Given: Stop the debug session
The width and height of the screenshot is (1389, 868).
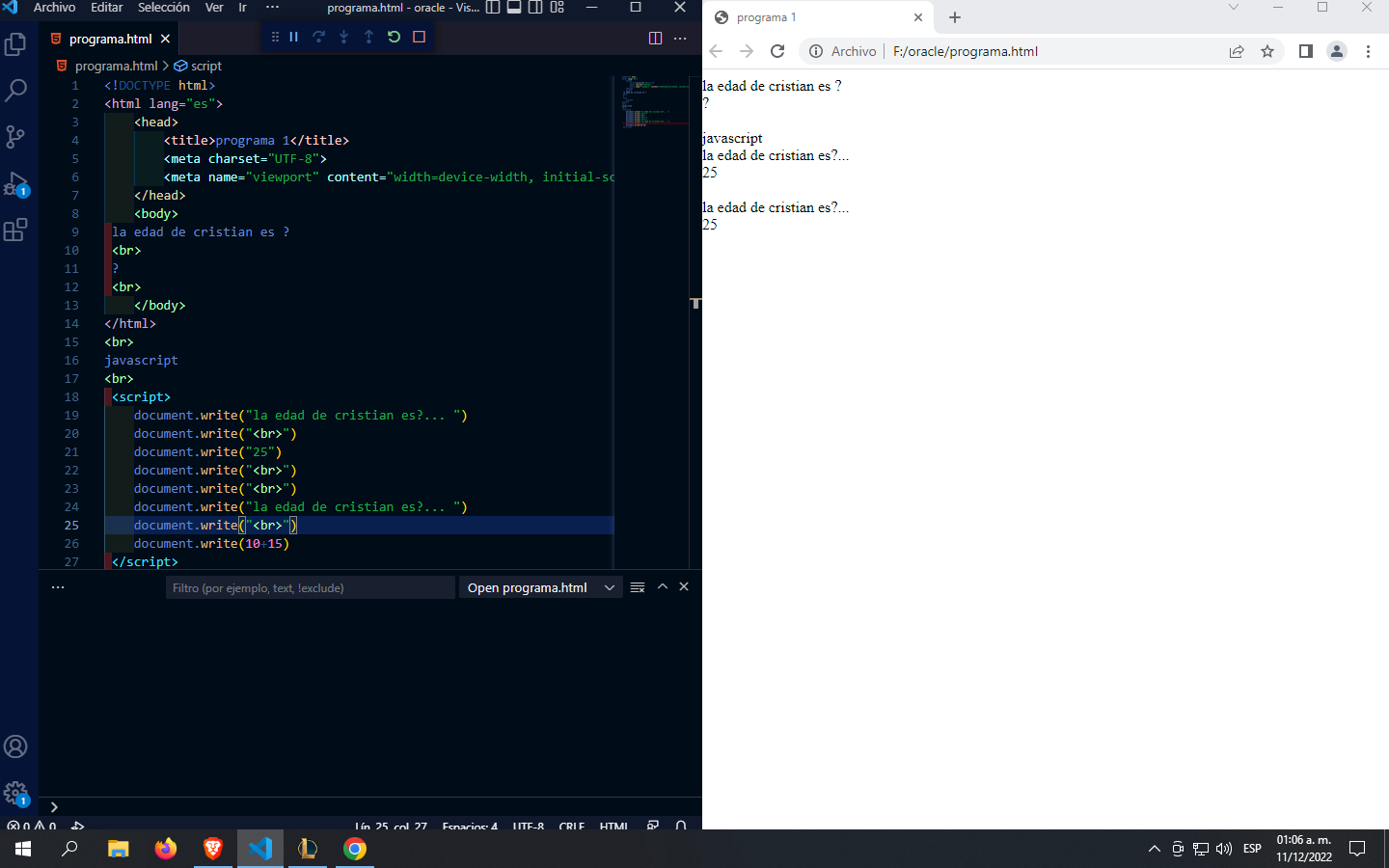Looking at the screenshot, I should click(420, 37).
